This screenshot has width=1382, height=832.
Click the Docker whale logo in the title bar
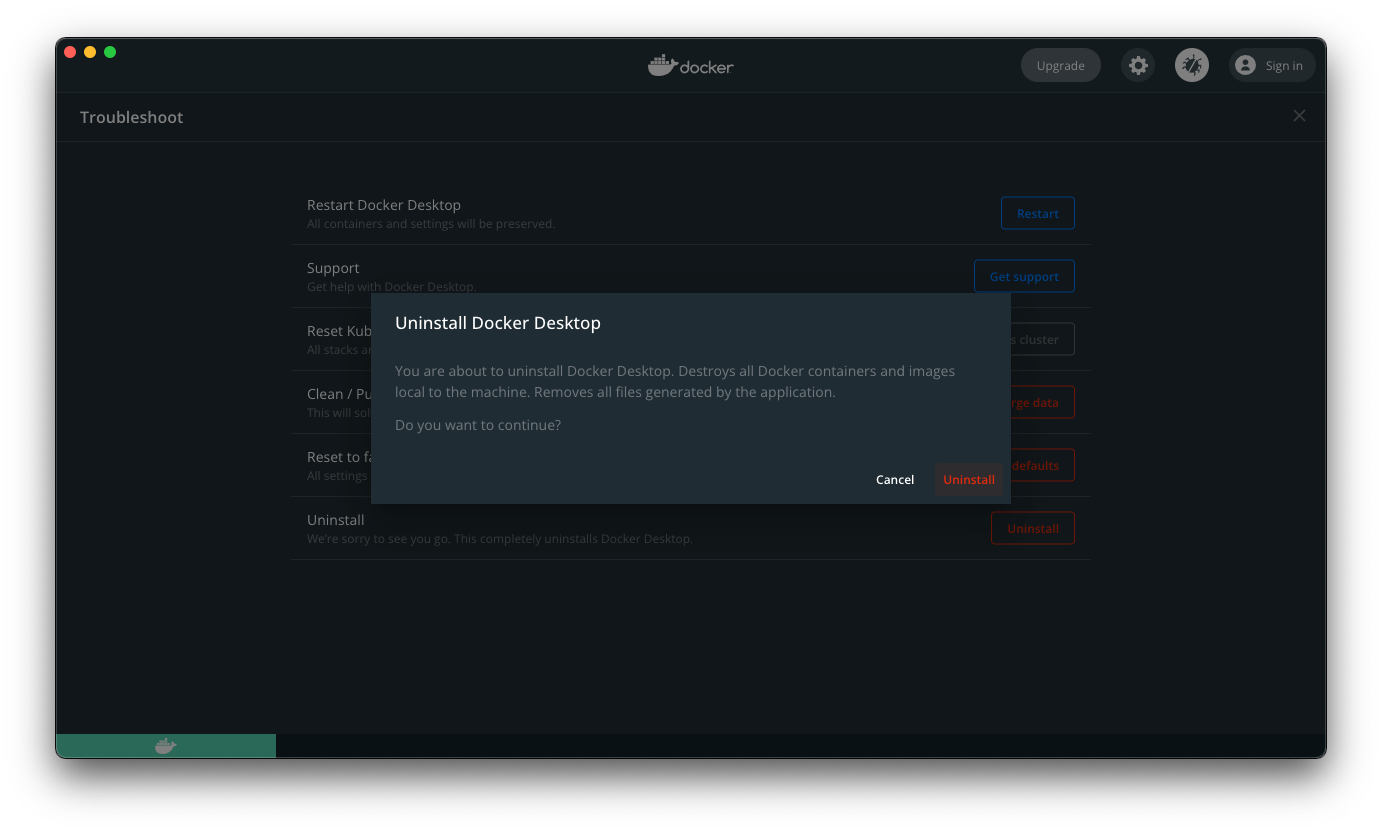[x=691, y=66]
